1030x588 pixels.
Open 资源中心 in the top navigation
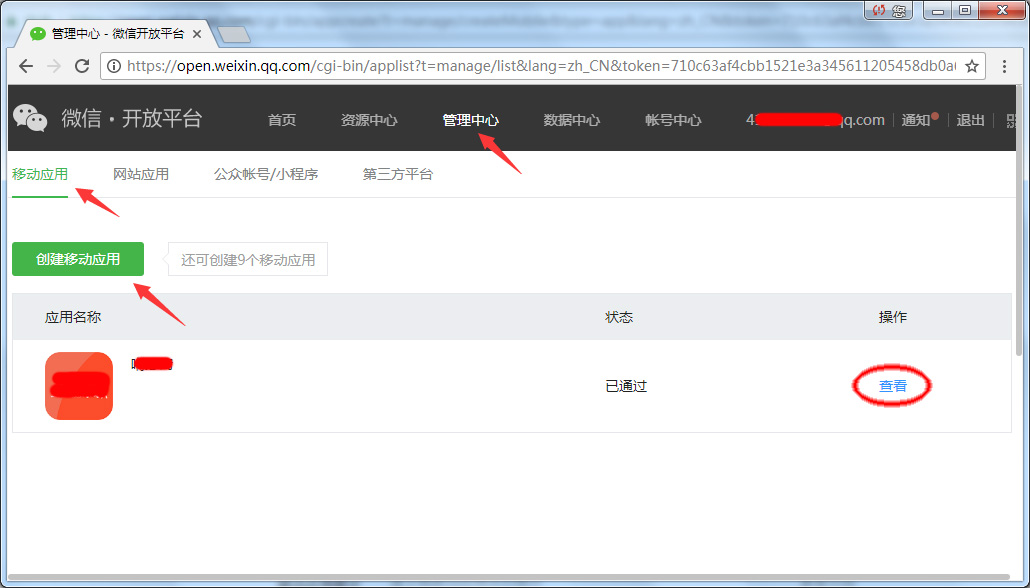(x=369, y=120)
